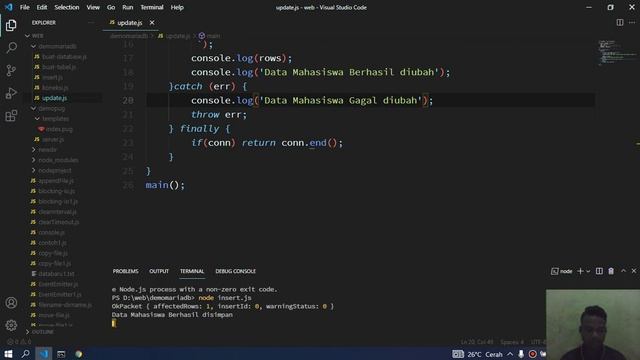Click line and column status bar indicator
The image size is (640, 360).
click(477, 342)
